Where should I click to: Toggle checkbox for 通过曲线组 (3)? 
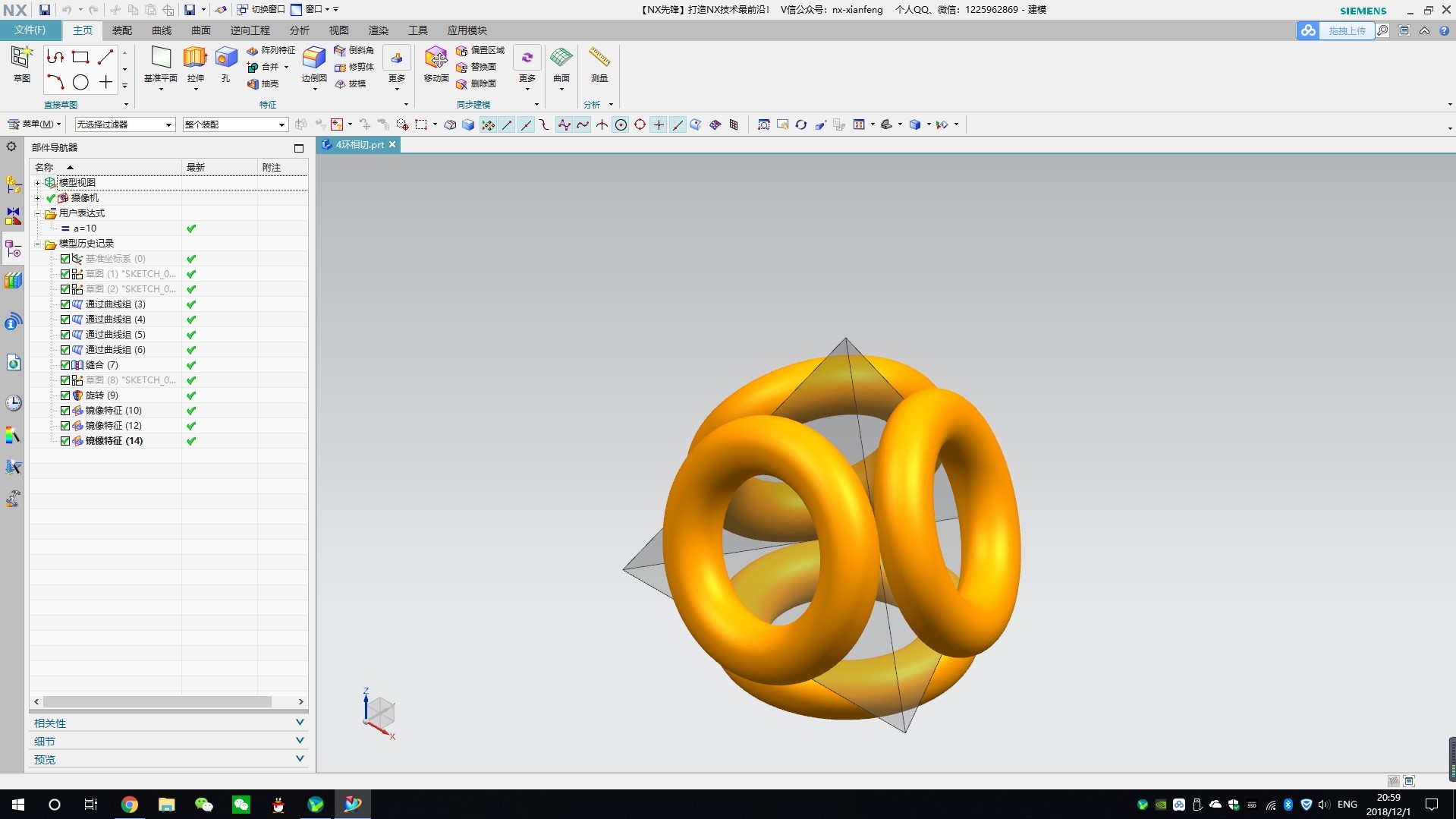click(x=65, y=304)
